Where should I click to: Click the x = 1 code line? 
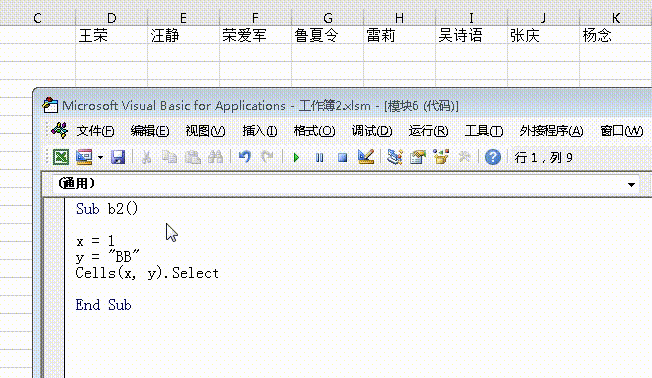coord(95,241)
